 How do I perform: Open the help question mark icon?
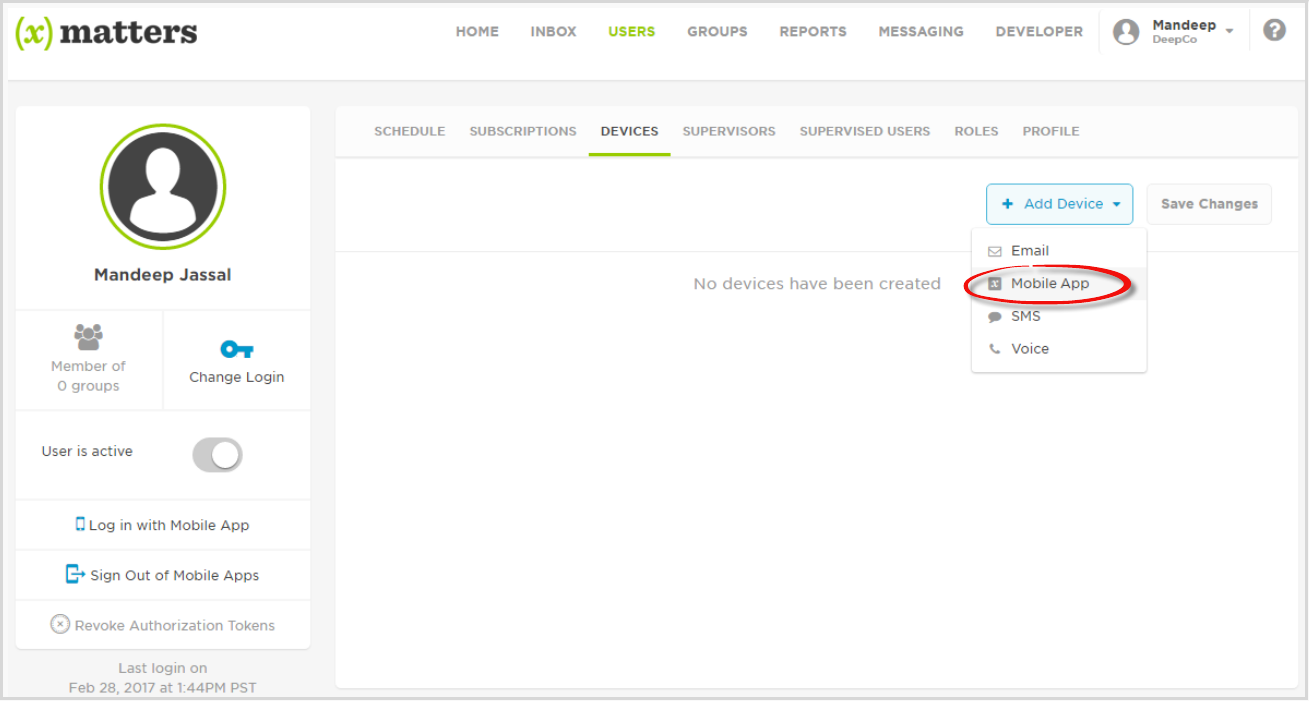point(1274,30)
